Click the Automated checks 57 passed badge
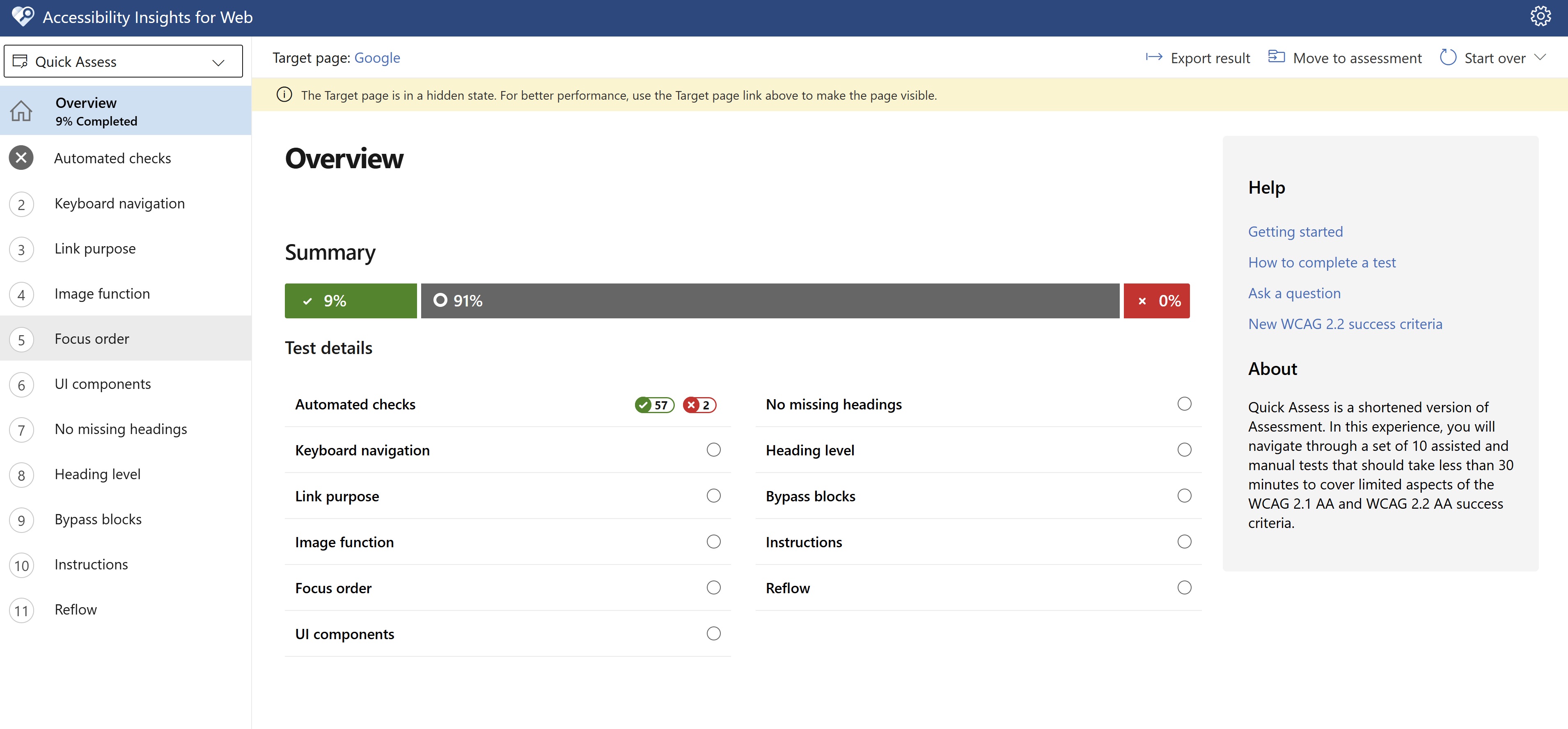Screen dimensions: 1568x729 (654, 404)
